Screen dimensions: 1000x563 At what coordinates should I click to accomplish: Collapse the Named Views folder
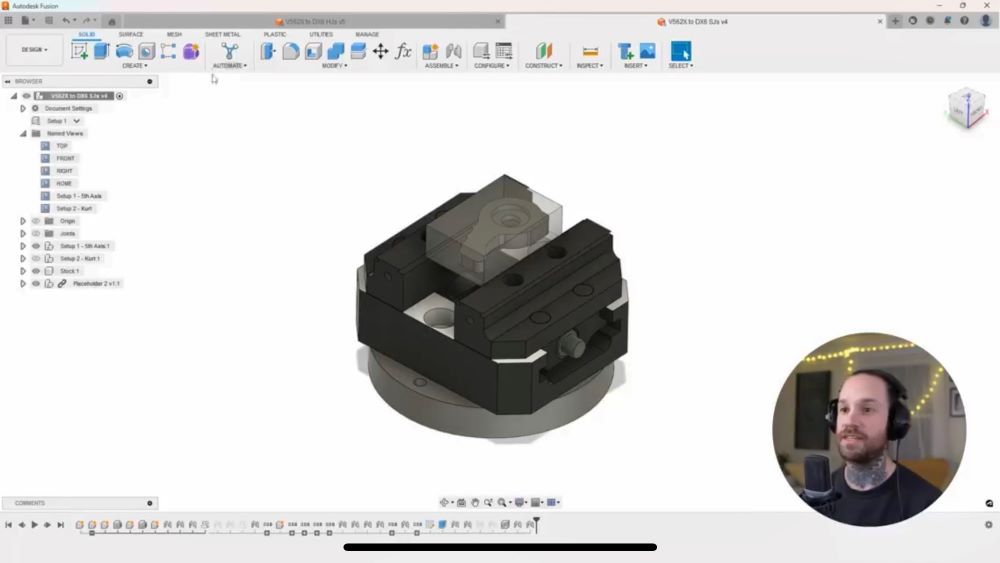pos(23,133)
